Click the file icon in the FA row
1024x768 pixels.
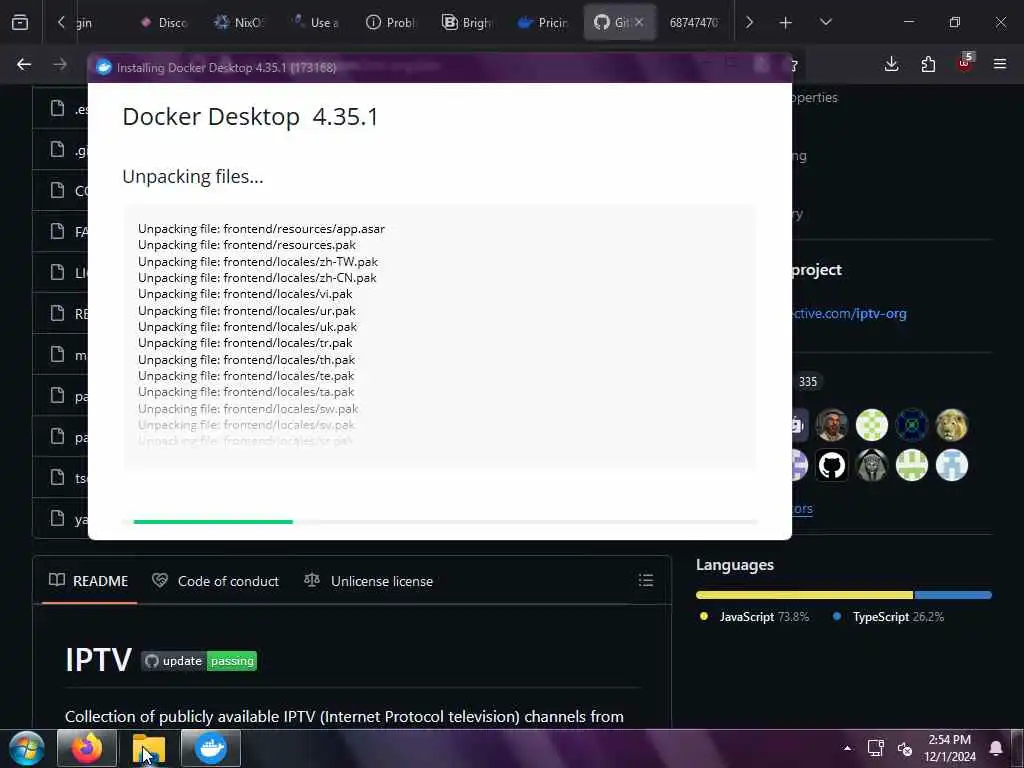[57, 231]
